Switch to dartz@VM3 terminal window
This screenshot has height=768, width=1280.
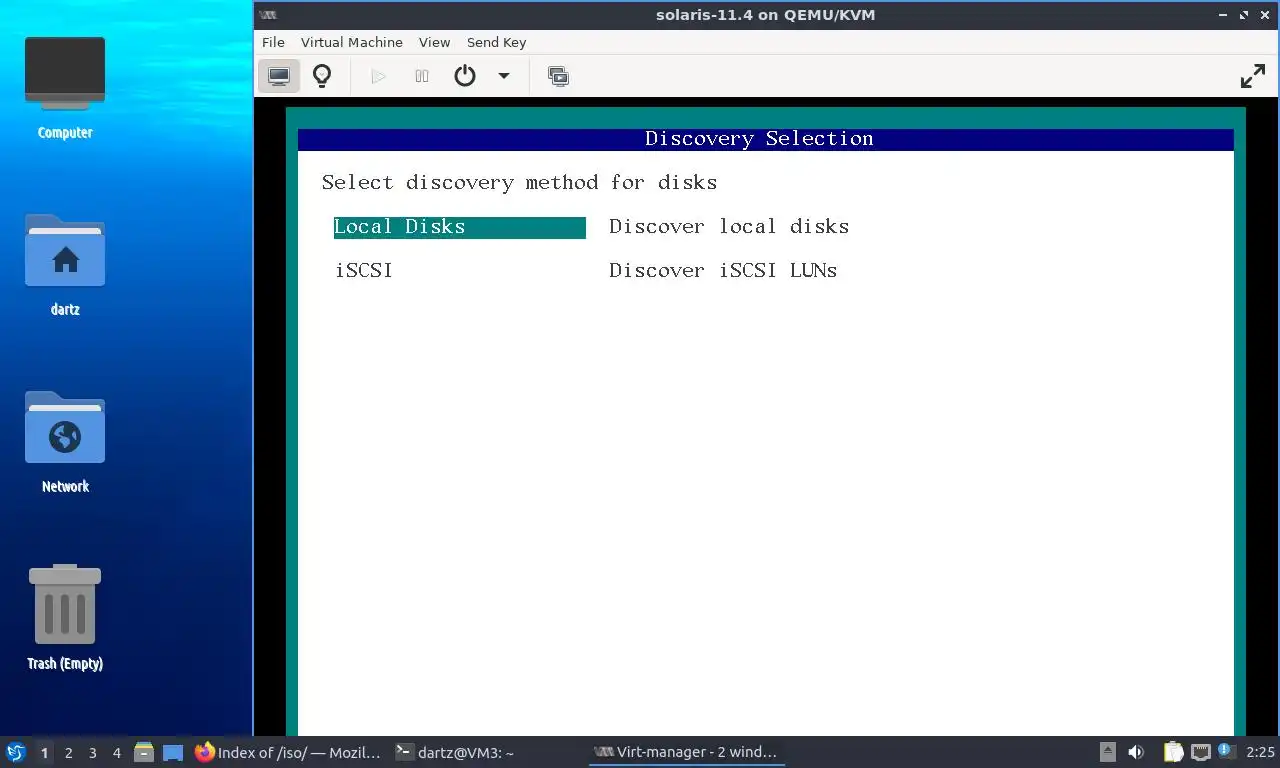[x=455, y=752]
